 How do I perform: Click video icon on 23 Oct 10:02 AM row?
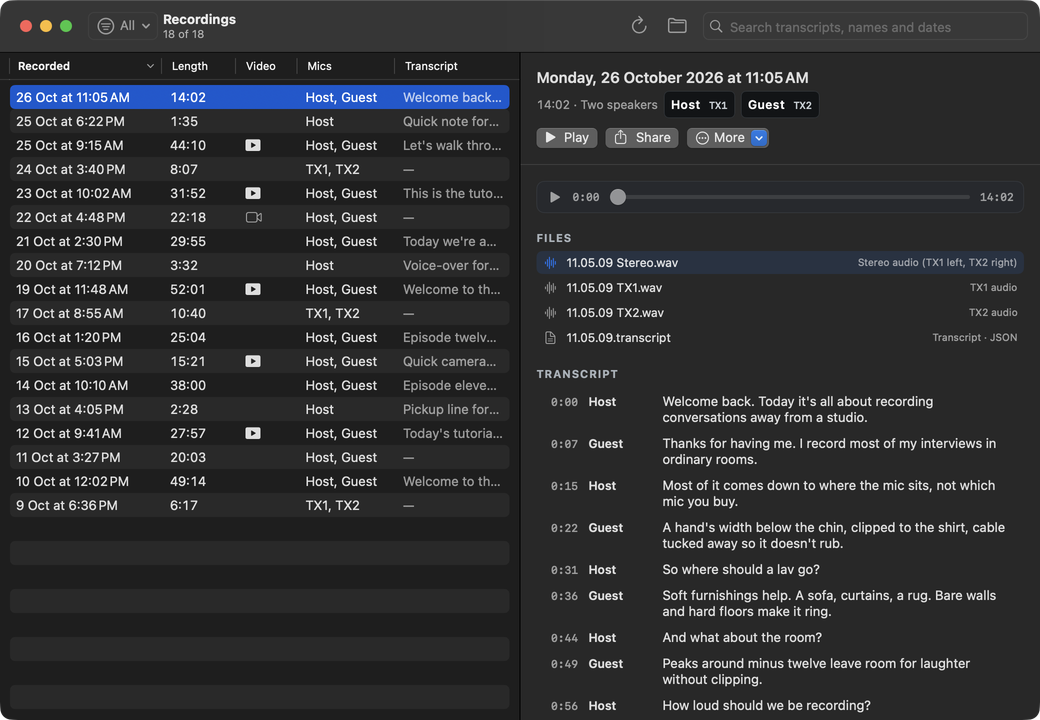tap(253, 193)
